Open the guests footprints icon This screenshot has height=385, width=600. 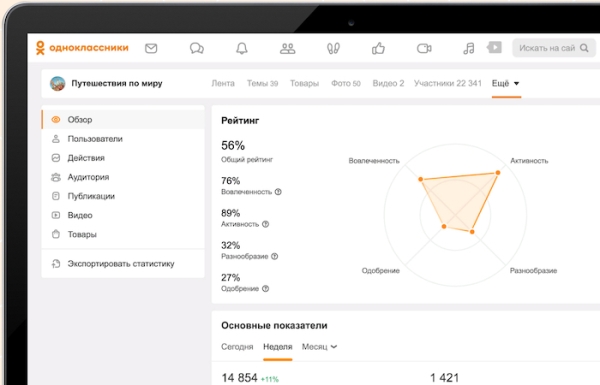[x=333, y=48]
